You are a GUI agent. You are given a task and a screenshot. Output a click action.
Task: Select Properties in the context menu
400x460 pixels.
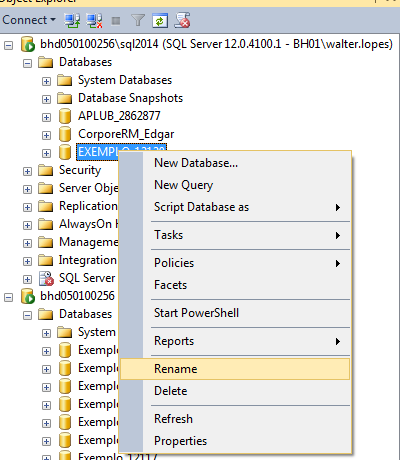click(235, 441)
